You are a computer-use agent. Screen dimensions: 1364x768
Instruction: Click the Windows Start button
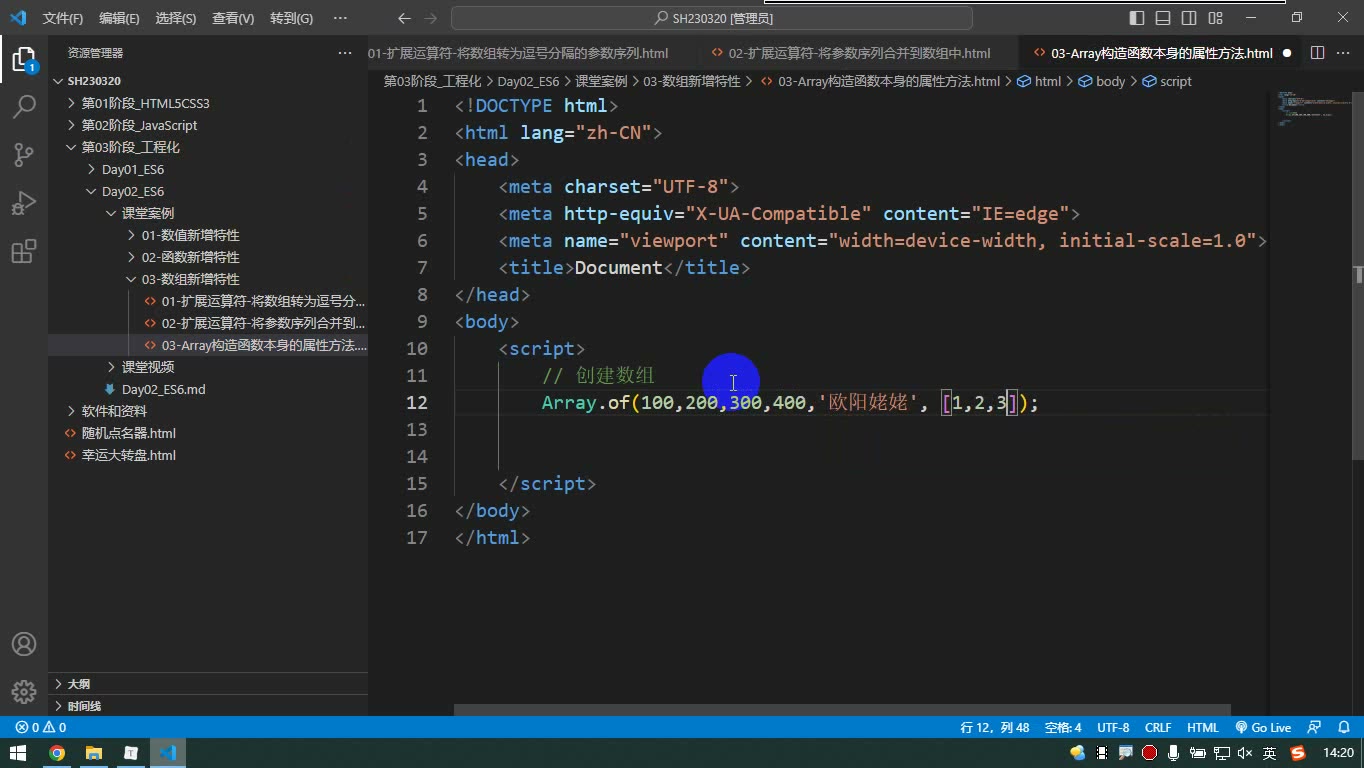(19, 753)
